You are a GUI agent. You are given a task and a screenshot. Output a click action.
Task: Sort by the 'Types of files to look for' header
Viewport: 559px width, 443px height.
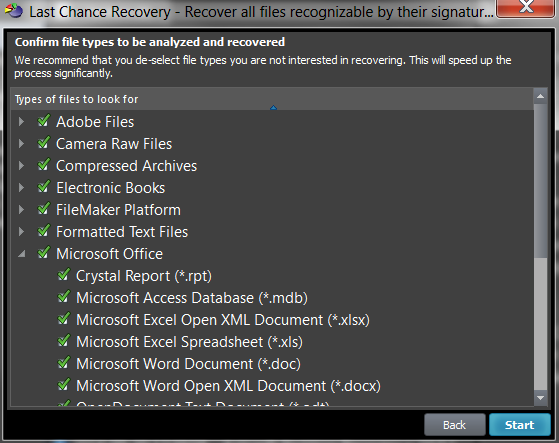[x=272, y=99]
